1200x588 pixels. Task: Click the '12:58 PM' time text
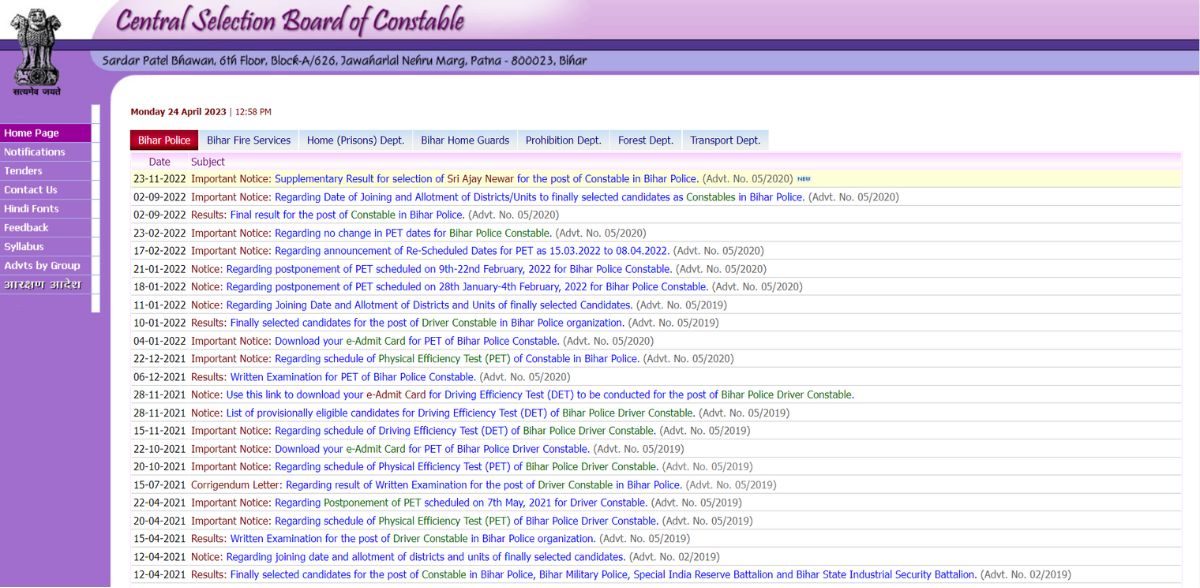253,112
